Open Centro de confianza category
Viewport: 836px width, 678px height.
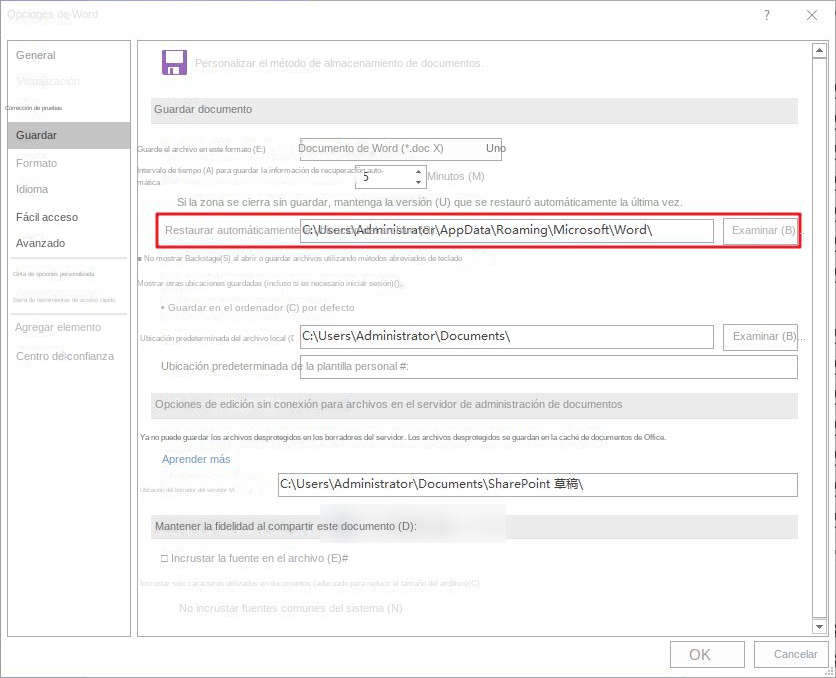[x=65, y=356]
